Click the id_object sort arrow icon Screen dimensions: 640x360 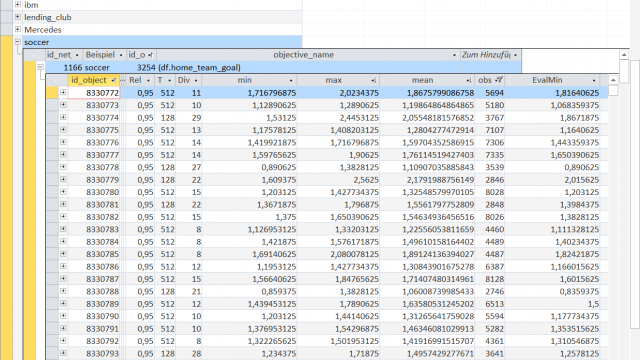click(113, 80)
